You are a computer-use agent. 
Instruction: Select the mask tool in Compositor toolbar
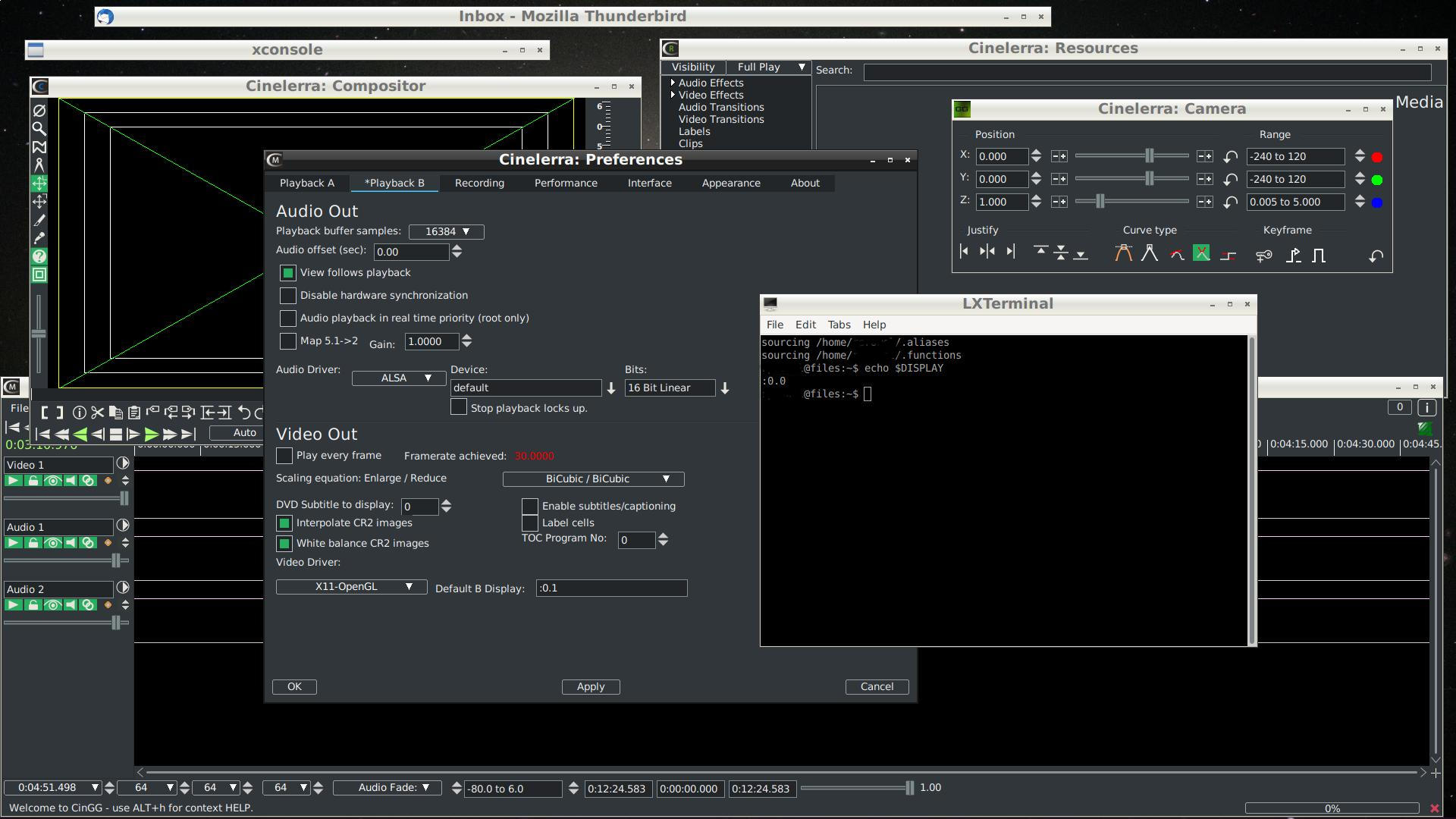39,146
